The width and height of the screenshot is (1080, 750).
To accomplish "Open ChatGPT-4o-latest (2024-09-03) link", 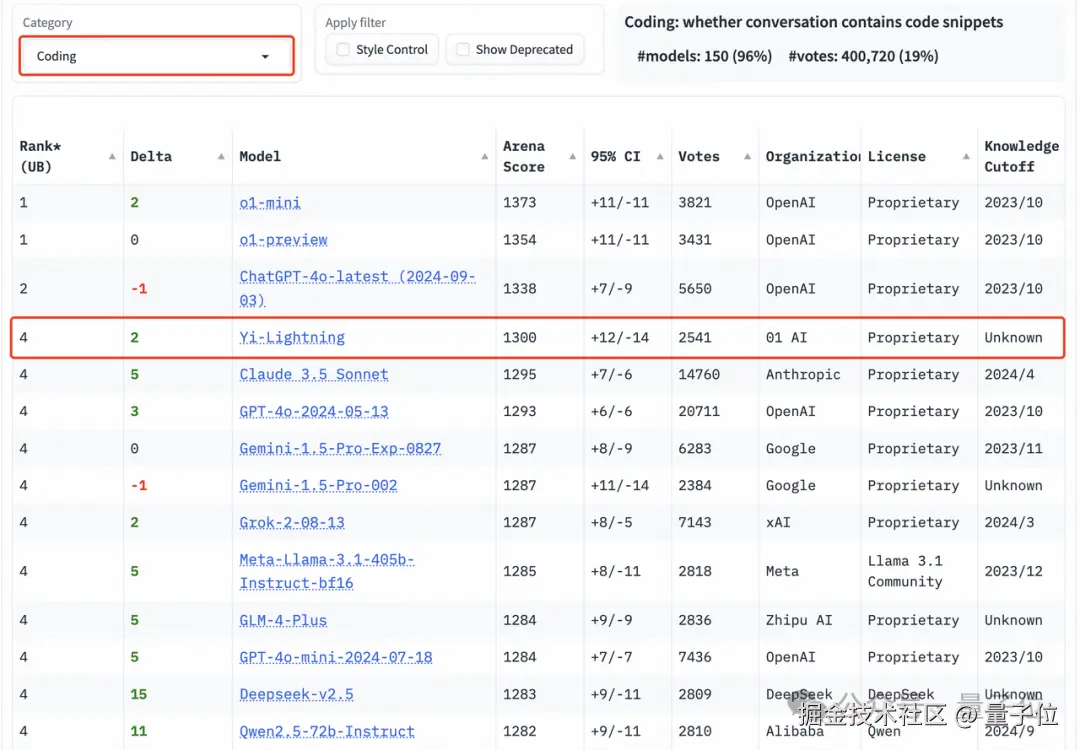I will tap(357, 289).
